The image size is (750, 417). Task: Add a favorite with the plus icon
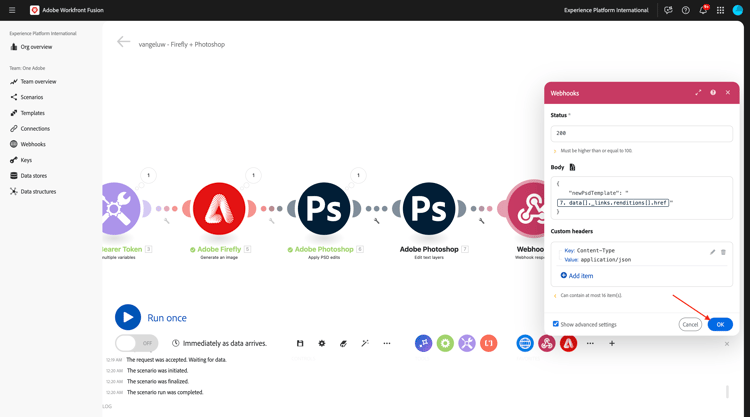click(x=612, y=343)
